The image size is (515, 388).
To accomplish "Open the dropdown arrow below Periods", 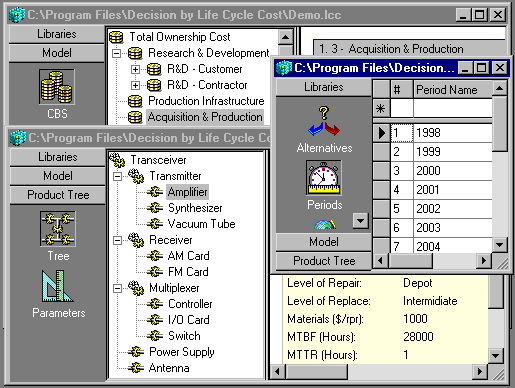I will 360,221.
